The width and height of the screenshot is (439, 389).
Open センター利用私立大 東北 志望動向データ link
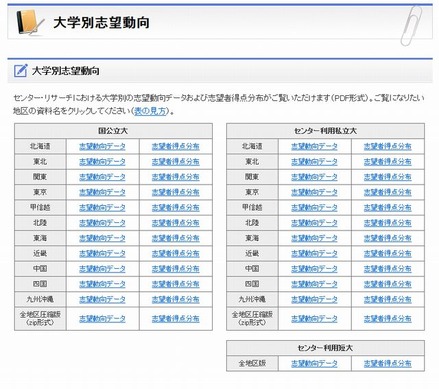tap(314, 162)
